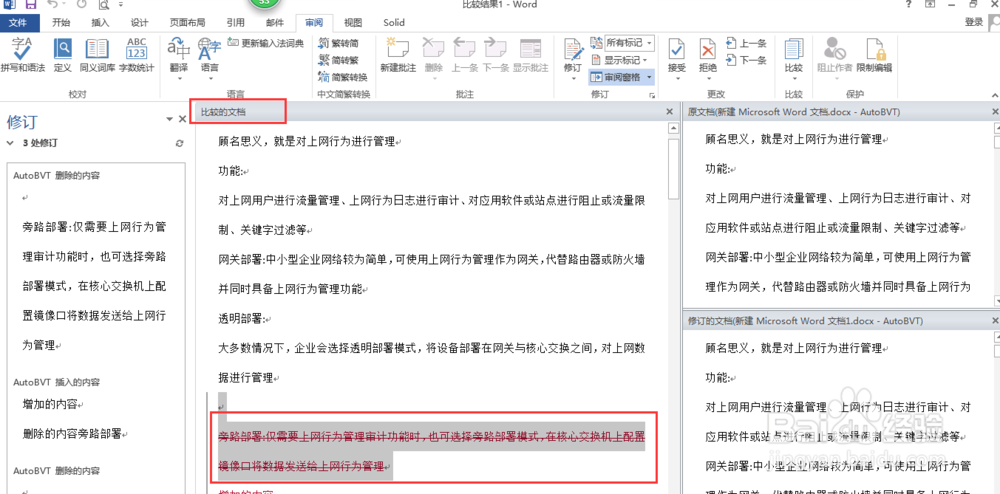This screenshot has width=1000, height=494.
Task: Refresh the revision count icon
Action: pos(179,143)
